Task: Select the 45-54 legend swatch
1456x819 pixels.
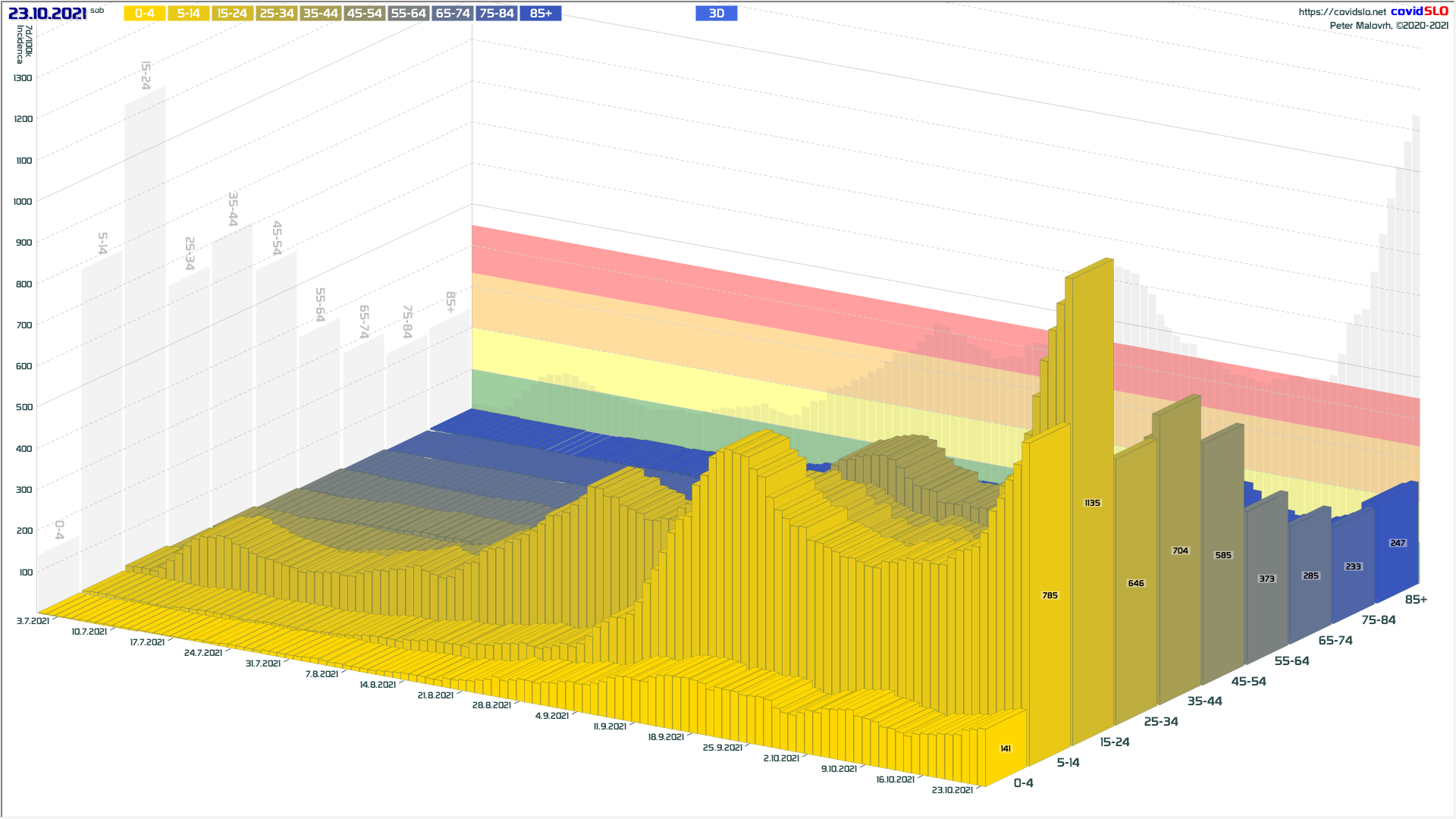Action: pos(364,14)
